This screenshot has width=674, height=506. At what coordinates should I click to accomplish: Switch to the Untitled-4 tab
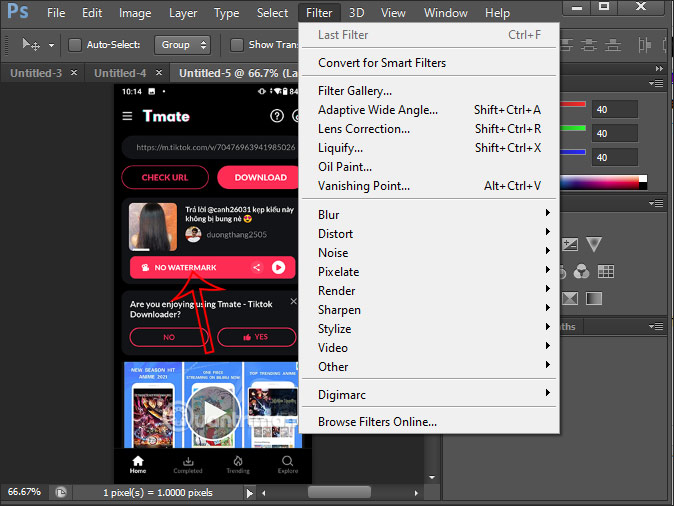120,73
